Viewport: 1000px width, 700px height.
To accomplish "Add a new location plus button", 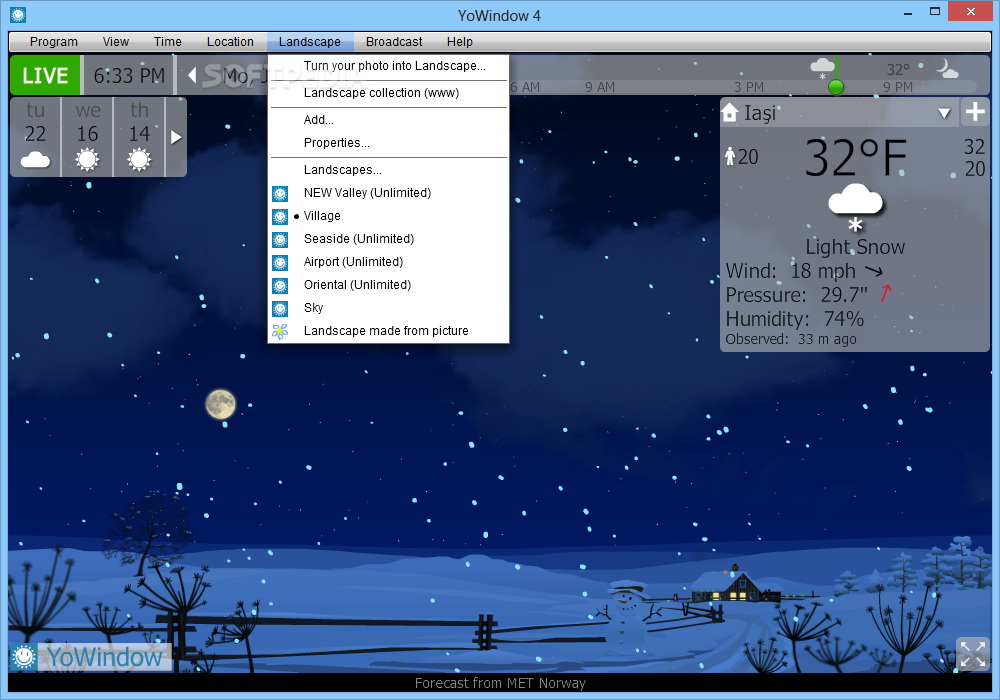I will (975, 112).
